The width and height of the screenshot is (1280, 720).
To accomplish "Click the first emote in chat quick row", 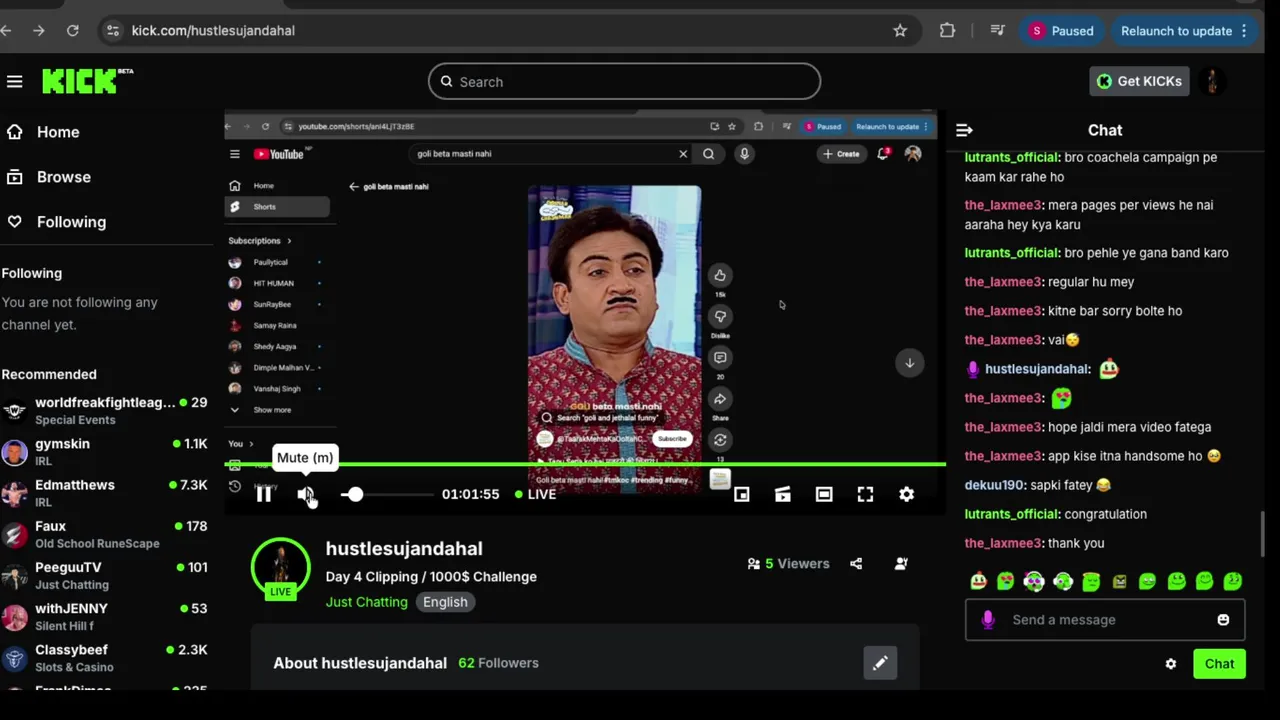I will pos(978,581).
